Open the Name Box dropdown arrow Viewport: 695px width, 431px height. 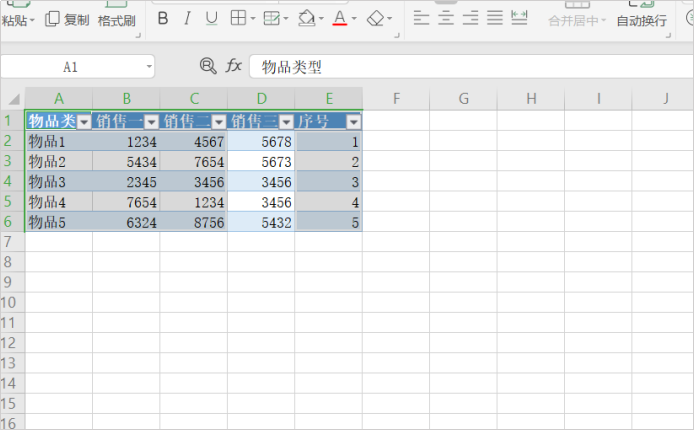[149, 67]
